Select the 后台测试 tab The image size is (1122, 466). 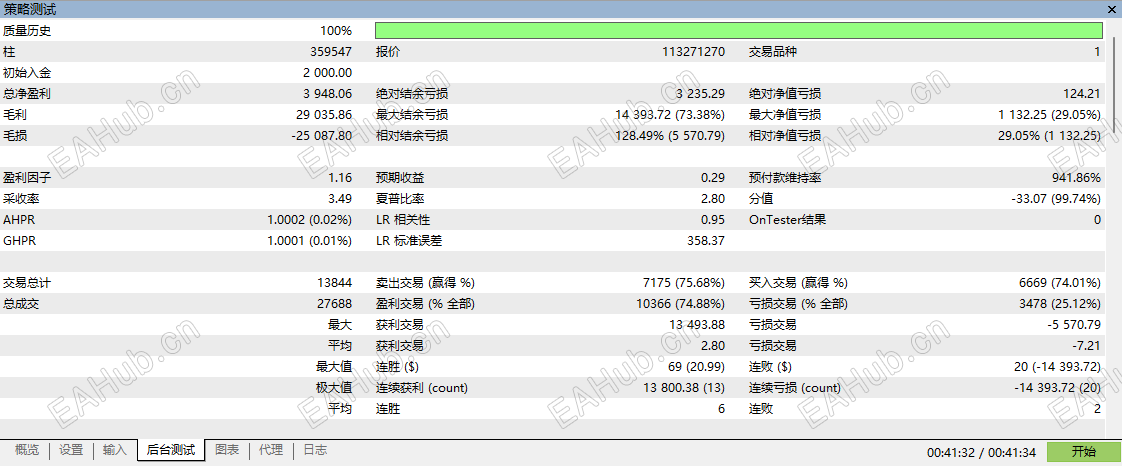pyautogui.click(x=170, y=450)
